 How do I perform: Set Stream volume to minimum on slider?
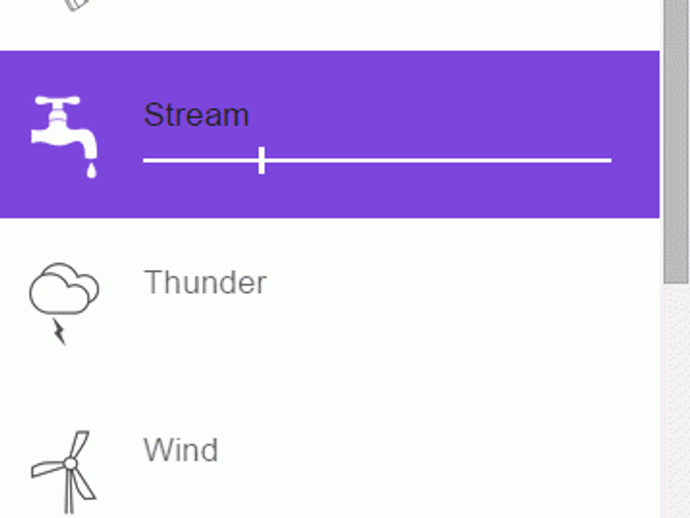click(x=145, y=160)
